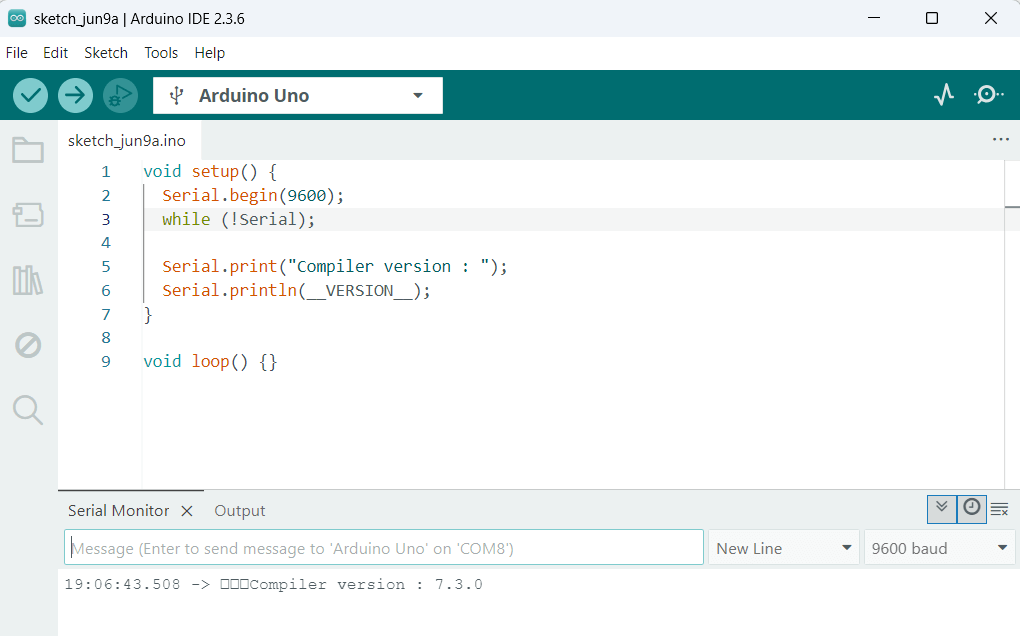Clear the Serial Monitor output
The height and width of the screenshot is (636, 1020).
coord(999,510)
